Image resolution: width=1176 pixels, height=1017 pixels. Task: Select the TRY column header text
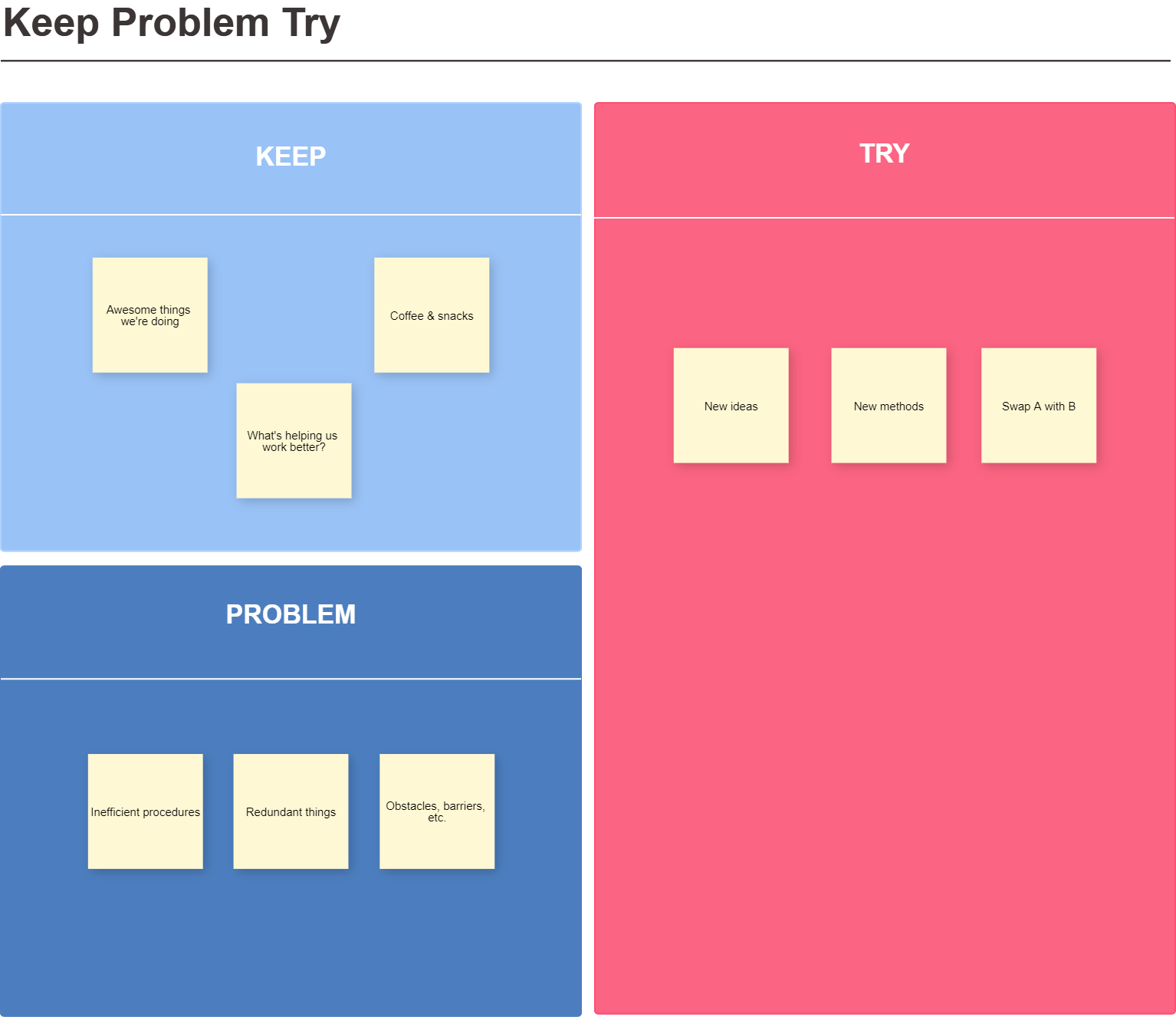click(x=884, y=153)
